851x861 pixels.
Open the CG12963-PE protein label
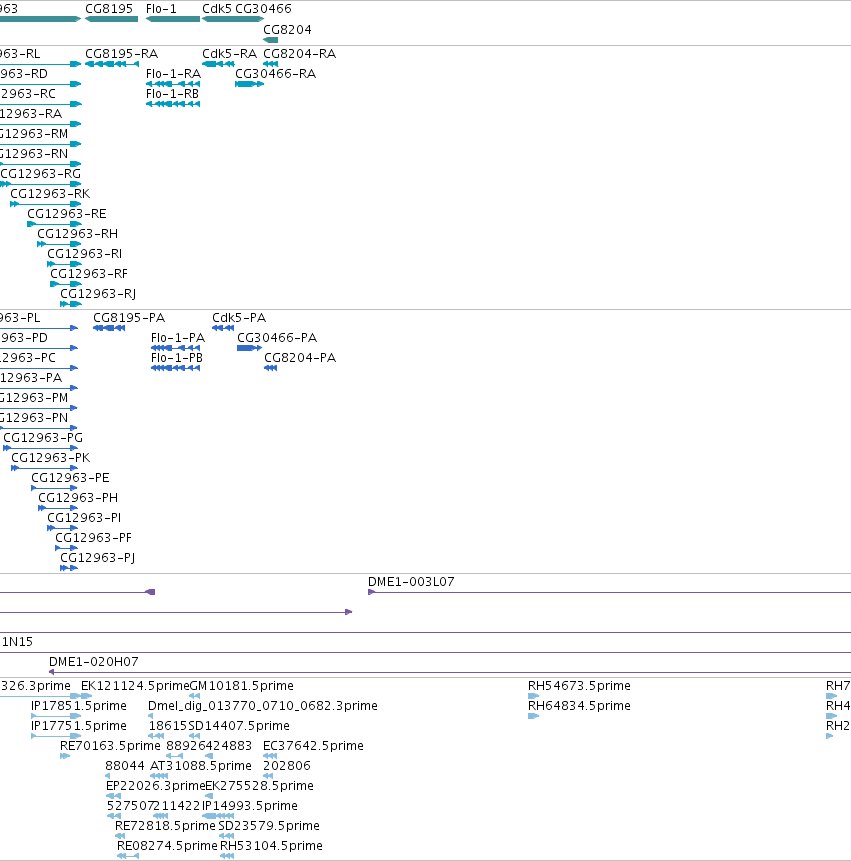pyautogui.click(x=70, y=478)
